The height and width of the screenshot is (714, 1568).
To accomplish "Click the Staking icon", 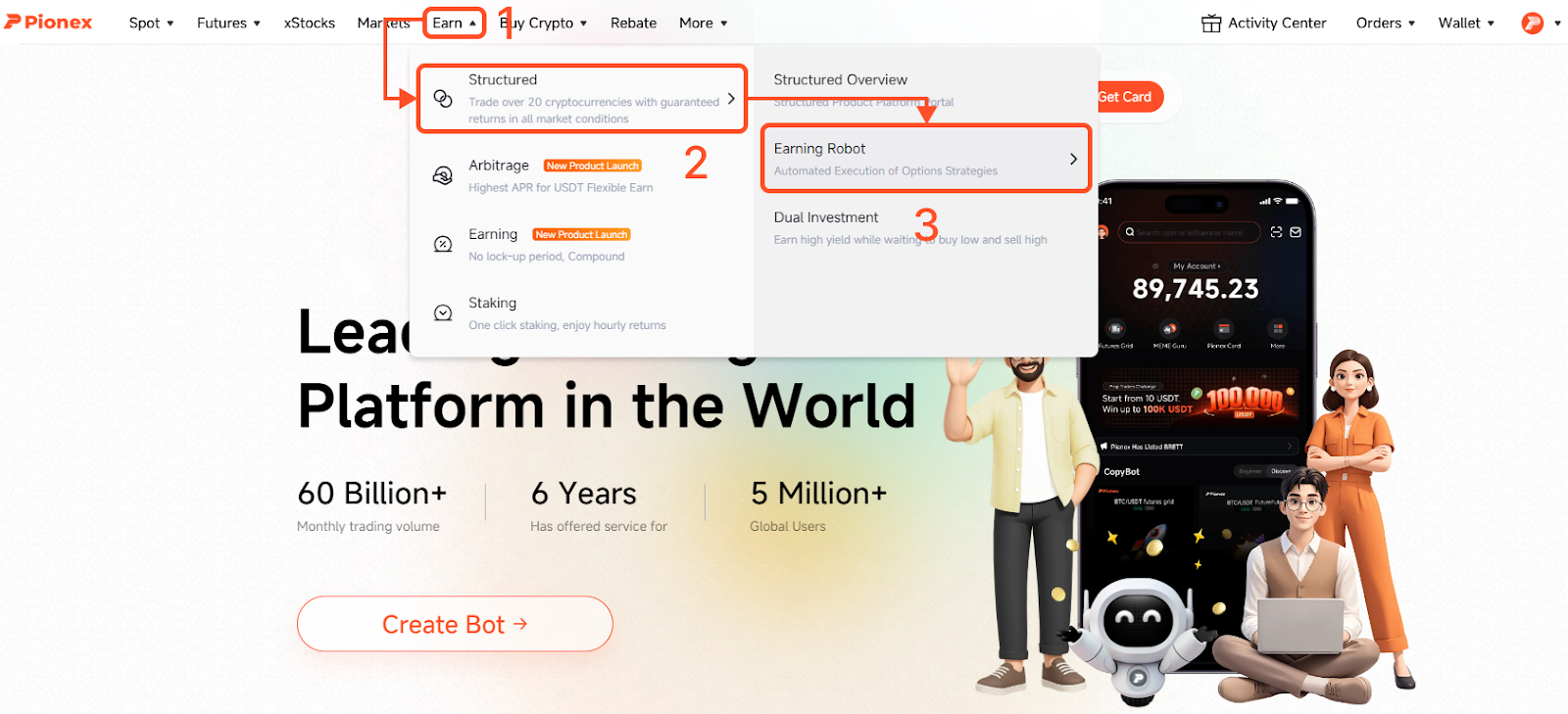I will click(x=443, y=312).
